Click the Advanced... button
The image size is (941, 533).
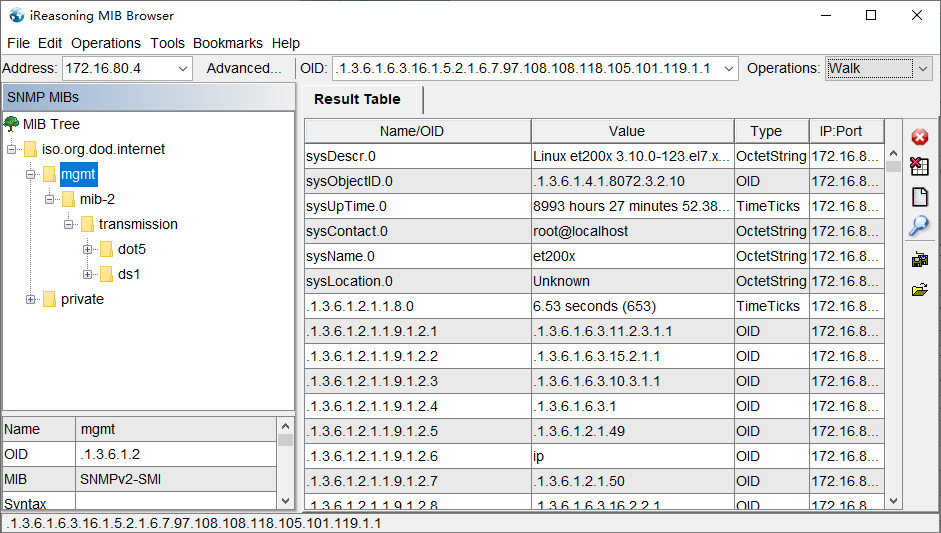[x=244, y=68]
